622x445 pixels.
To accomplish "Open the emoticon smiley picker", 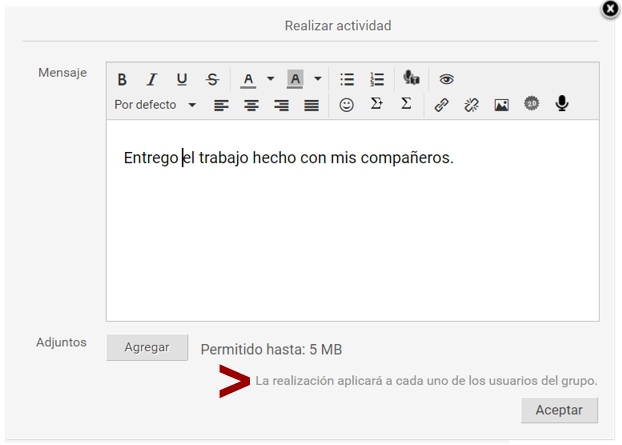I will pos(346,105).
